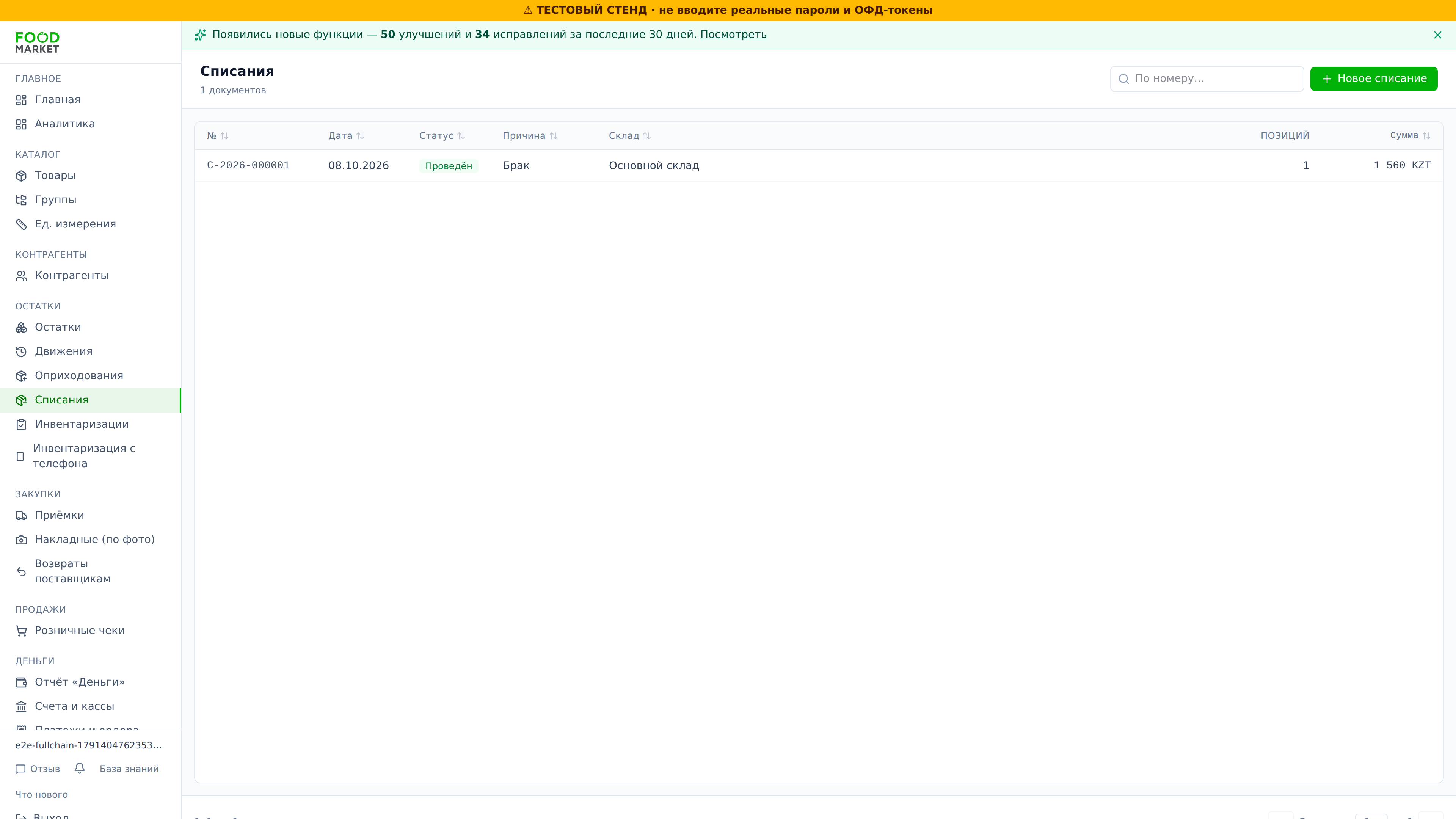The height and width of the screenshot is (819, 1456).
Task: Sort by Причина column arrows
Action: coord(553,136)
